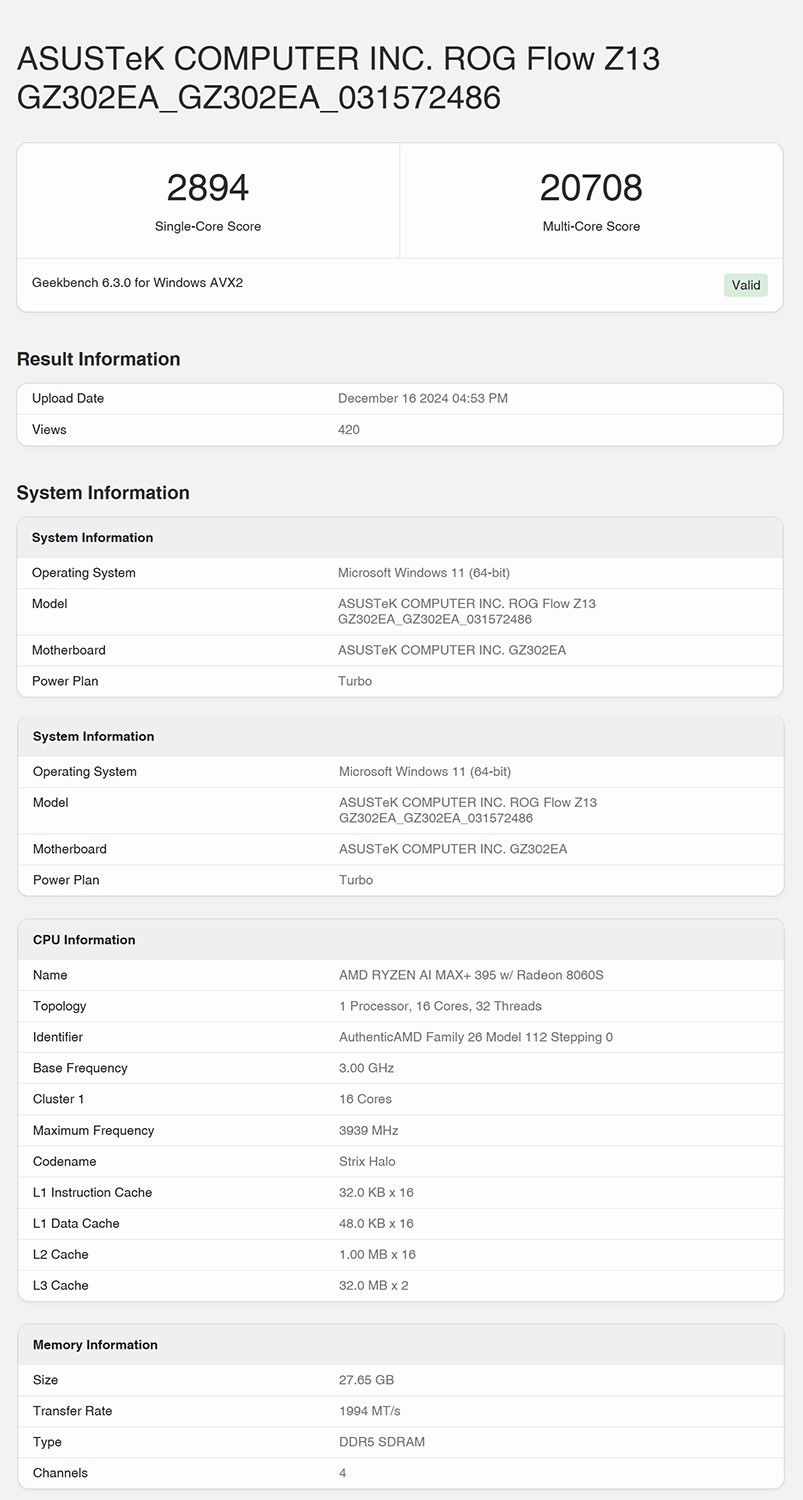Click the 1994 MT/s value

tap(370, 1411)
